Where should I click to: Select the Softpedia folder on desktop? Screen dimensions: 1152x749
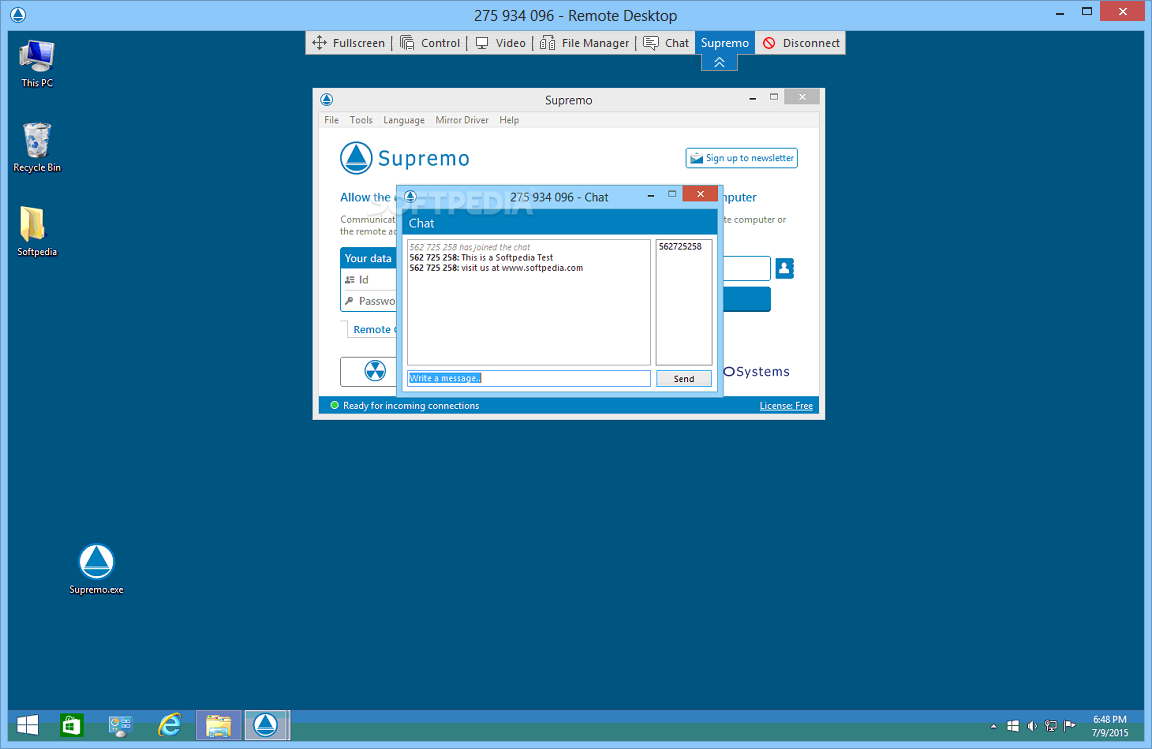tap(37, 232)
